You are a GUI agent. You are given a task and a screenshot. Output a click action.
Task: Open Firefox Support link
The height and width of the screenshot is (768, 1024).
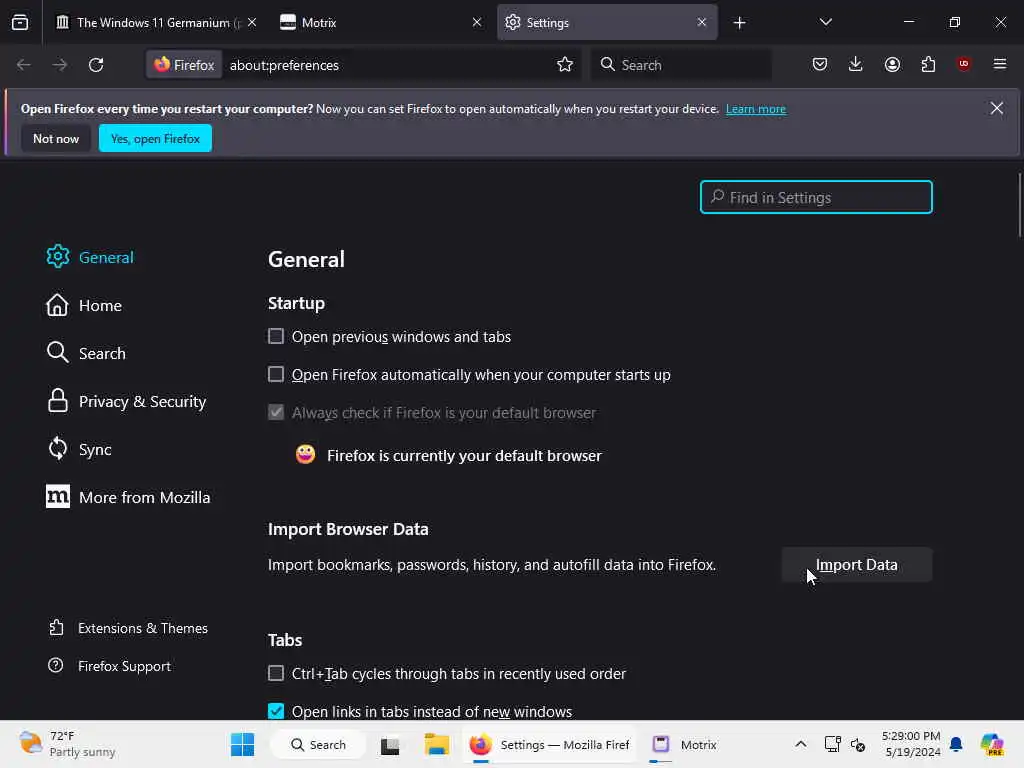[x=110, y=666]
